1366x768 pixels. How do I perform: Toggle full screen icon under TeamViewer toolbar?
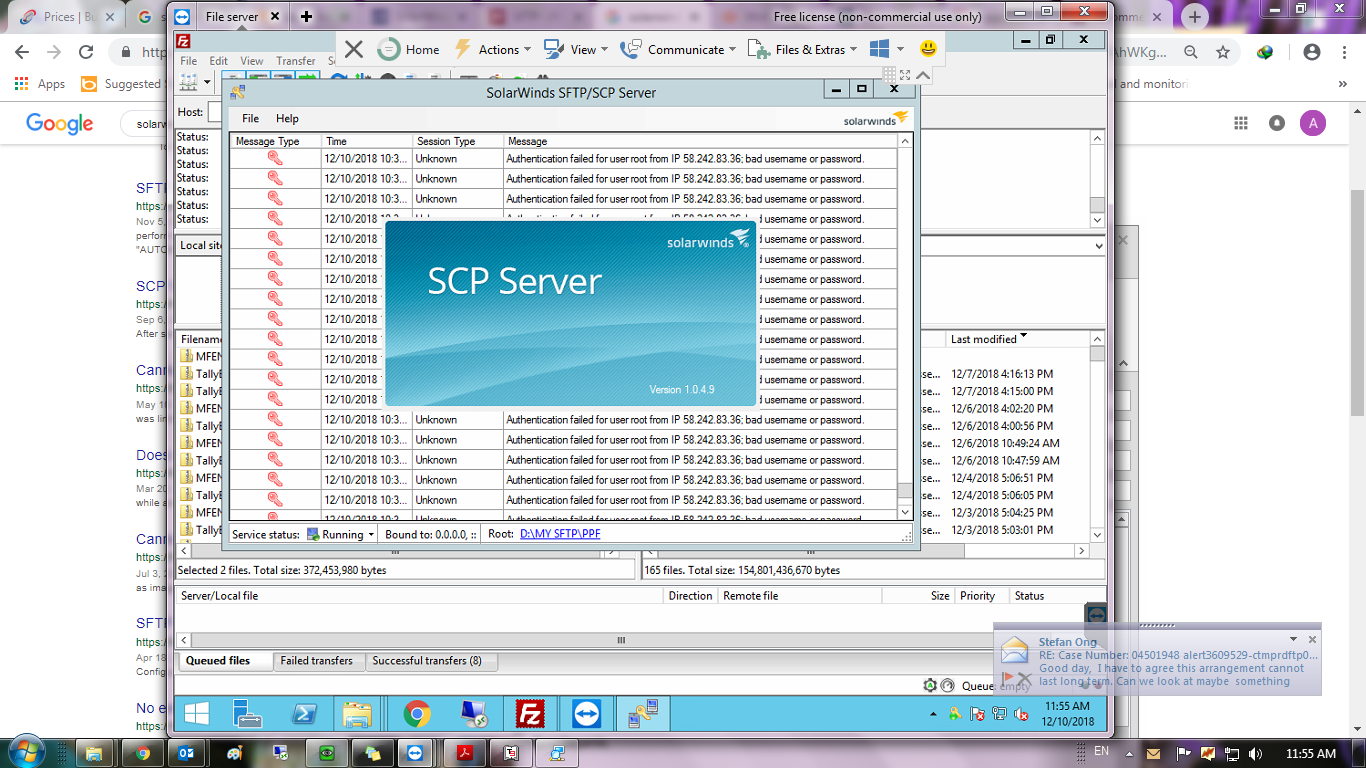click(905, 75)
